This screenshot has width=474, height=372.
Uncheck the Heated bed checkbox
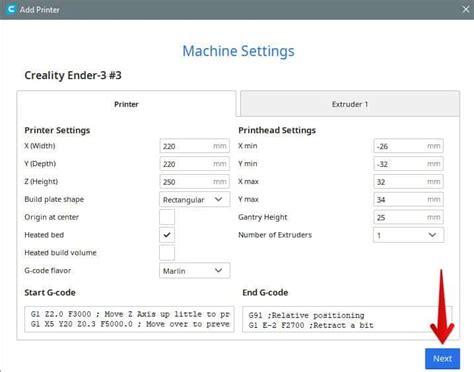(167, 235)
